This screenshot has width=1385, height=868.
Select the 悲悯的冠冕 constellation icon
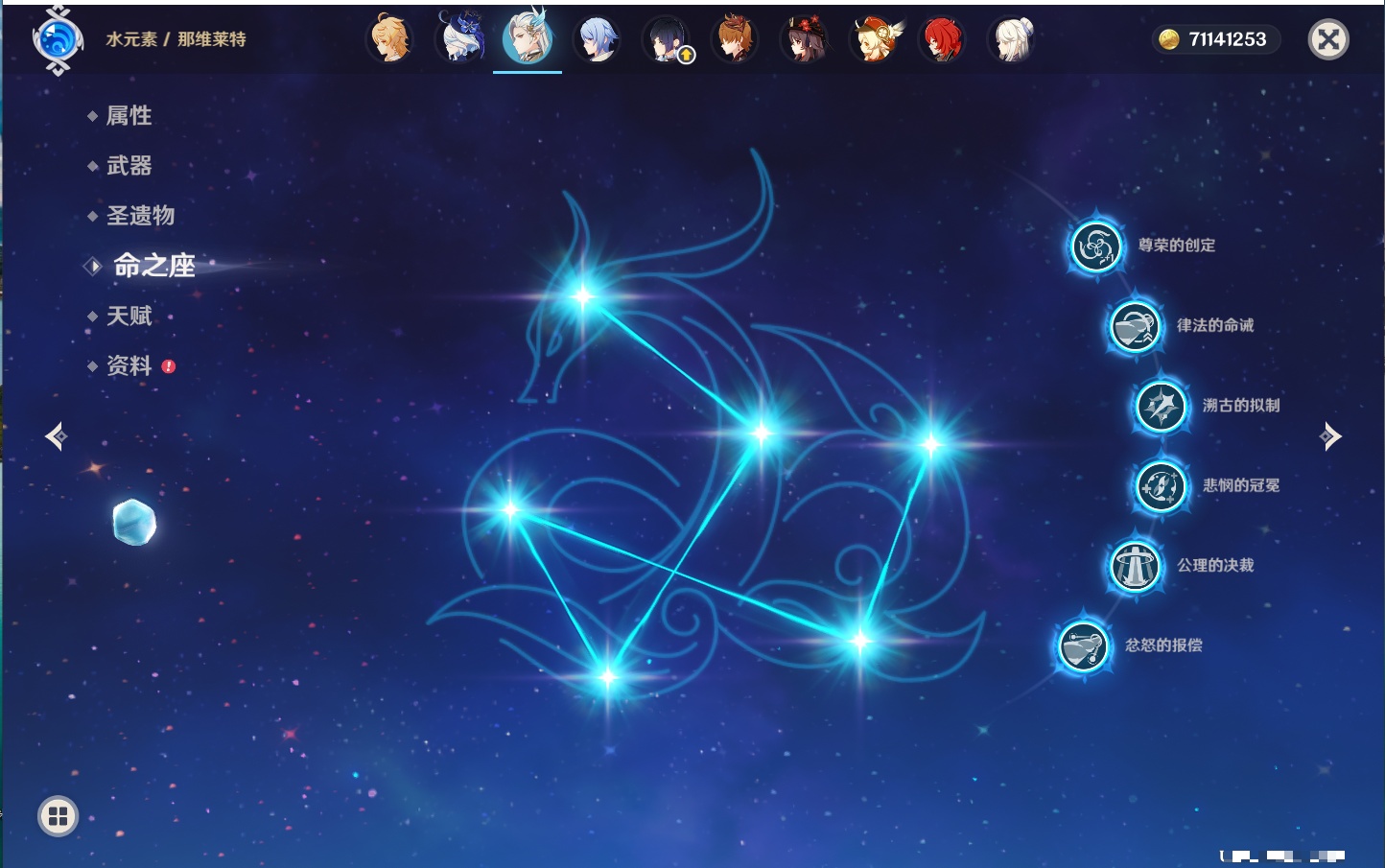1161,485
